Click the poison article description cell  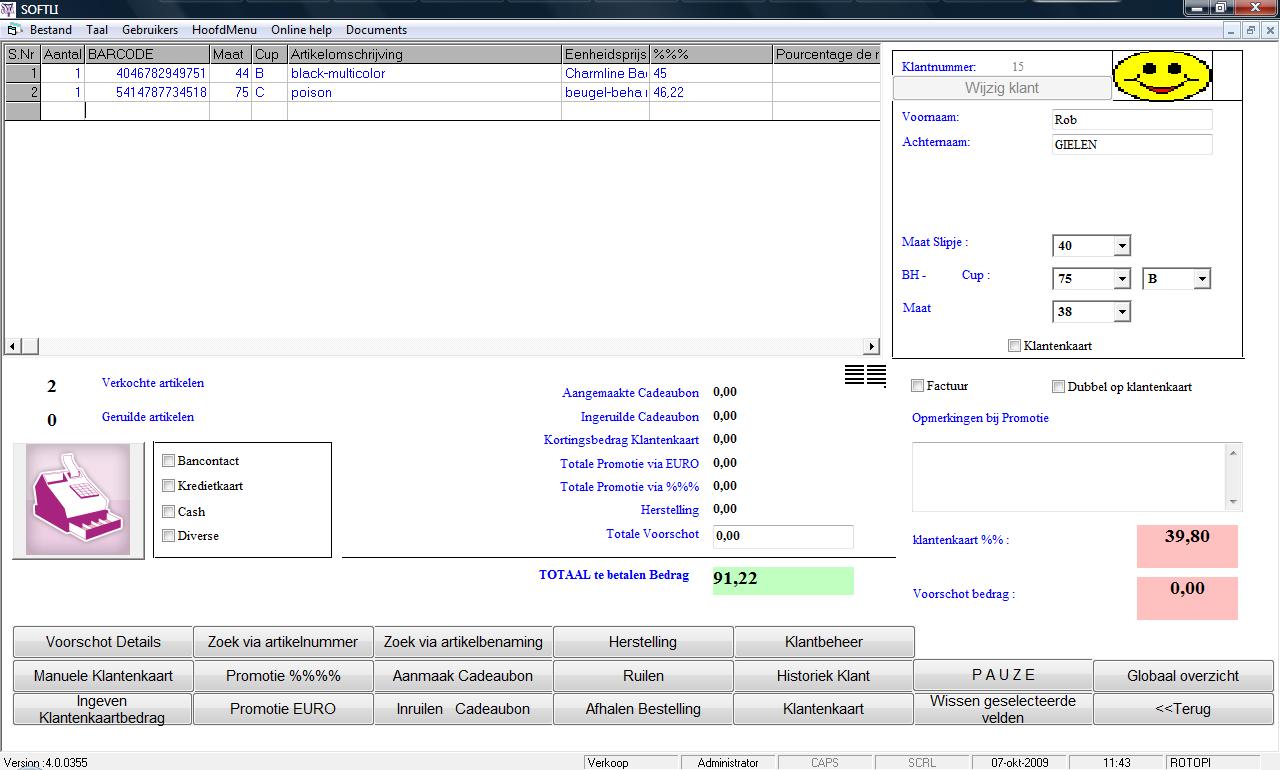point(424,93)
